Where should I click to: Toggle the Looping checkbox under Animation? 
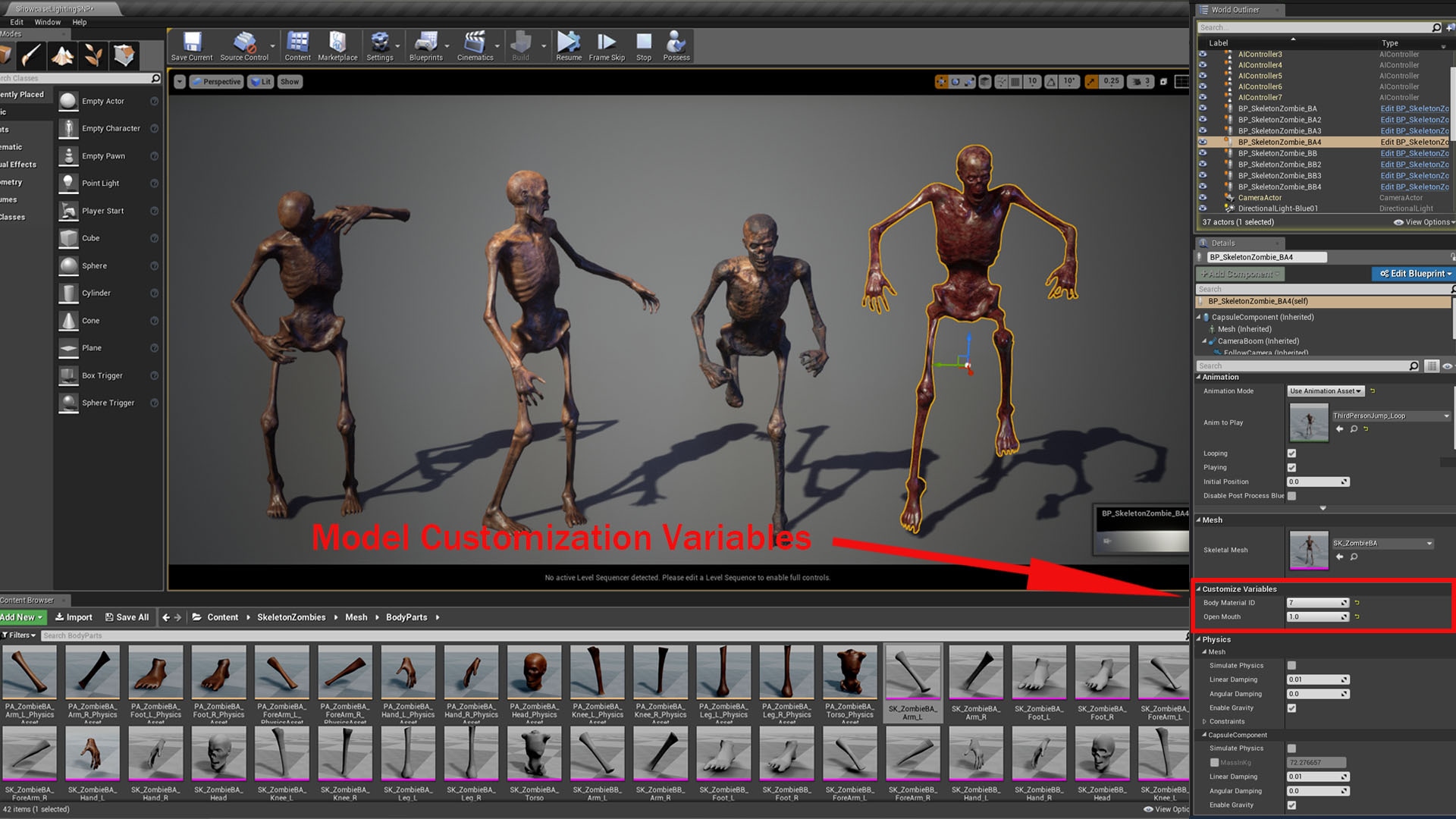[x=1291, y=453]
